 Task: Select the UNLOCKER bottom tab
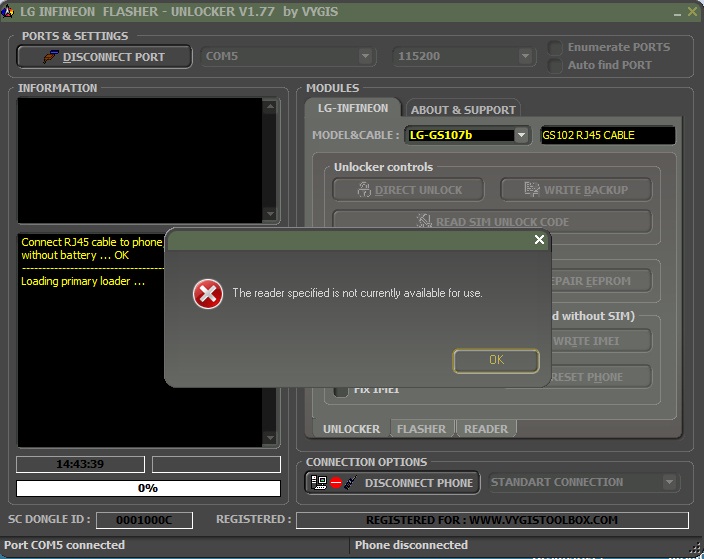point(351,429)
